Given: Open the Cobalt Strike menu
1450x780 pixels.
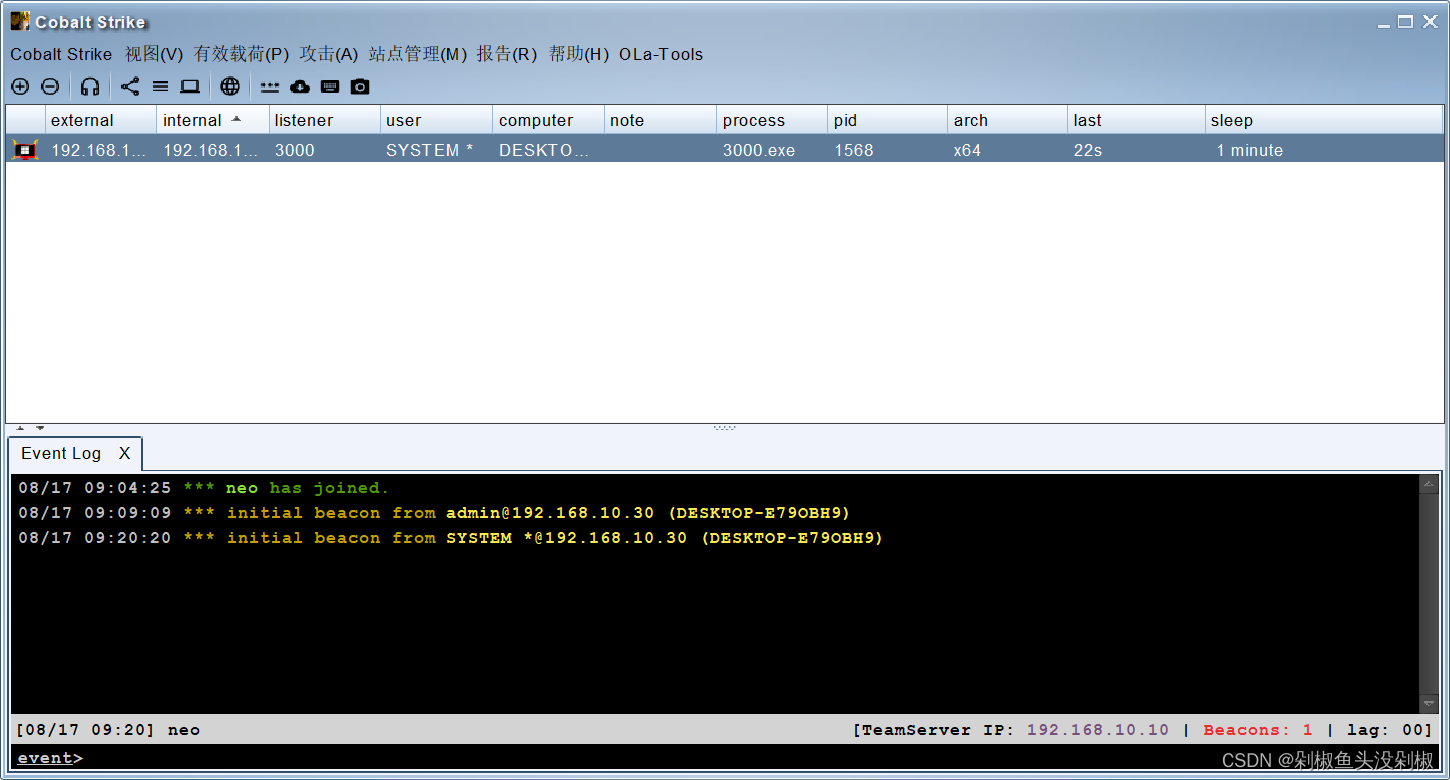Looking at the screenshot, I should click(x=61, y=54).
